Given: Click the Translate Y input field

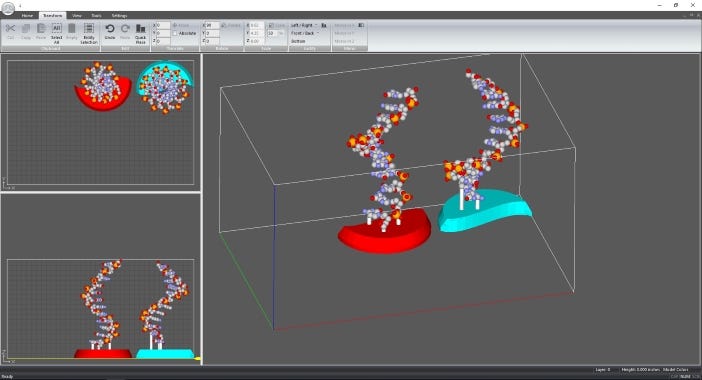Looking at the screenshot, I should (x=163, y=33).
